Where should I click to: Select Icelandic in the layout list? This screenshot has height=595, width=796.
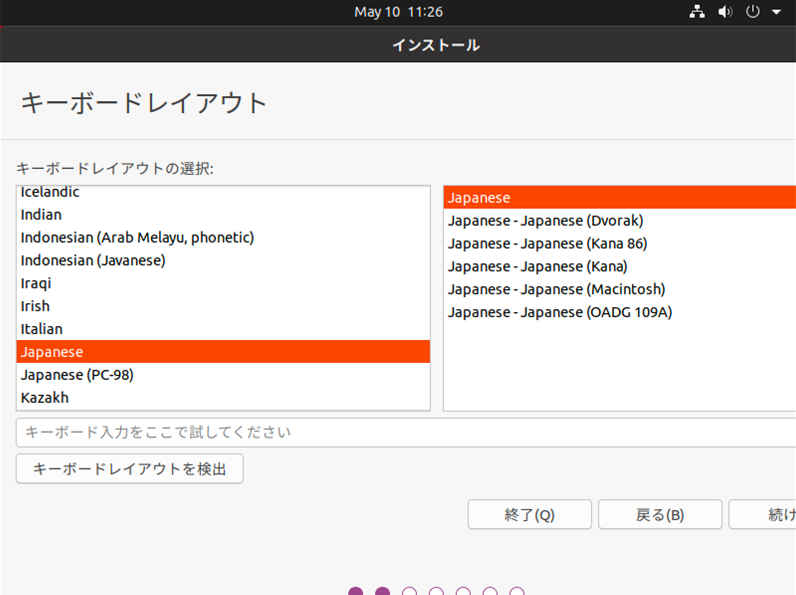coord(50,192)
